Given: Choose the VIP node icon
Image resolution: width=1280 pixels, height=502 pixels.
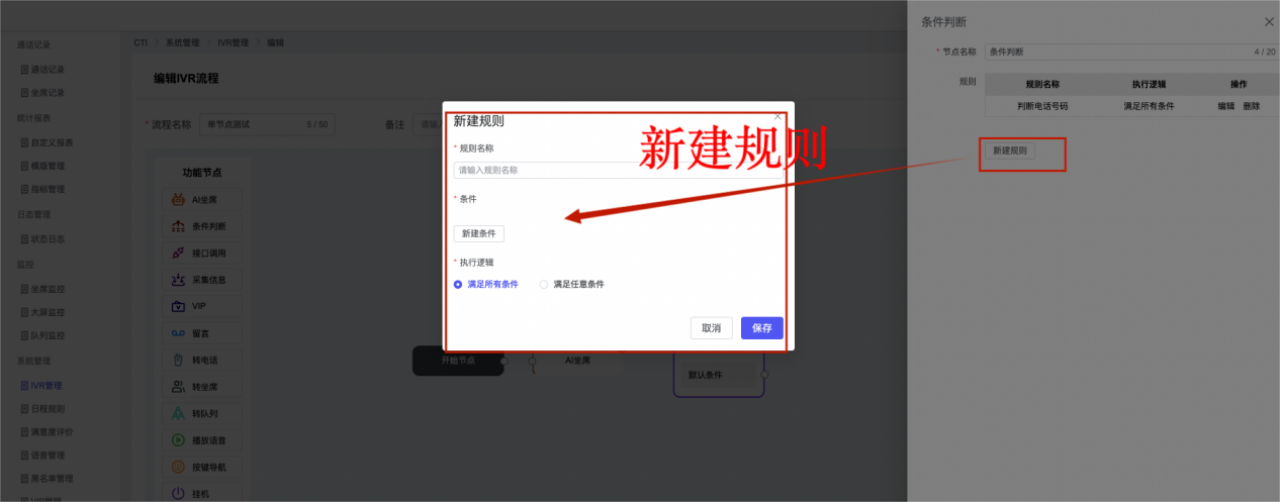Looking at the screenshot, I should coord(178,306).
